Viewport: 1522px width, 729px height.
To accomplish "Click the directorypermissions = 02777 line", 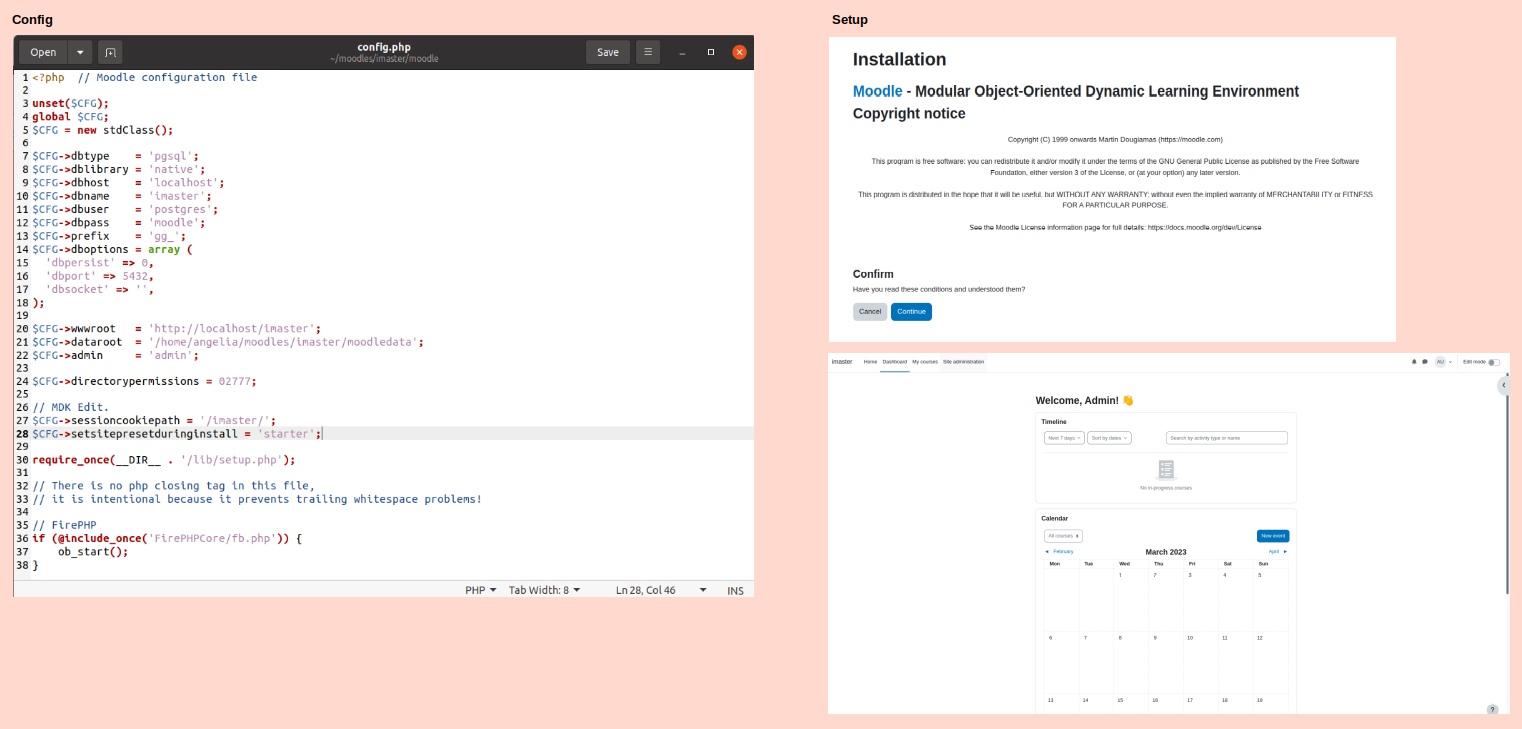I will pyautogui.click(x=145, y=381).
